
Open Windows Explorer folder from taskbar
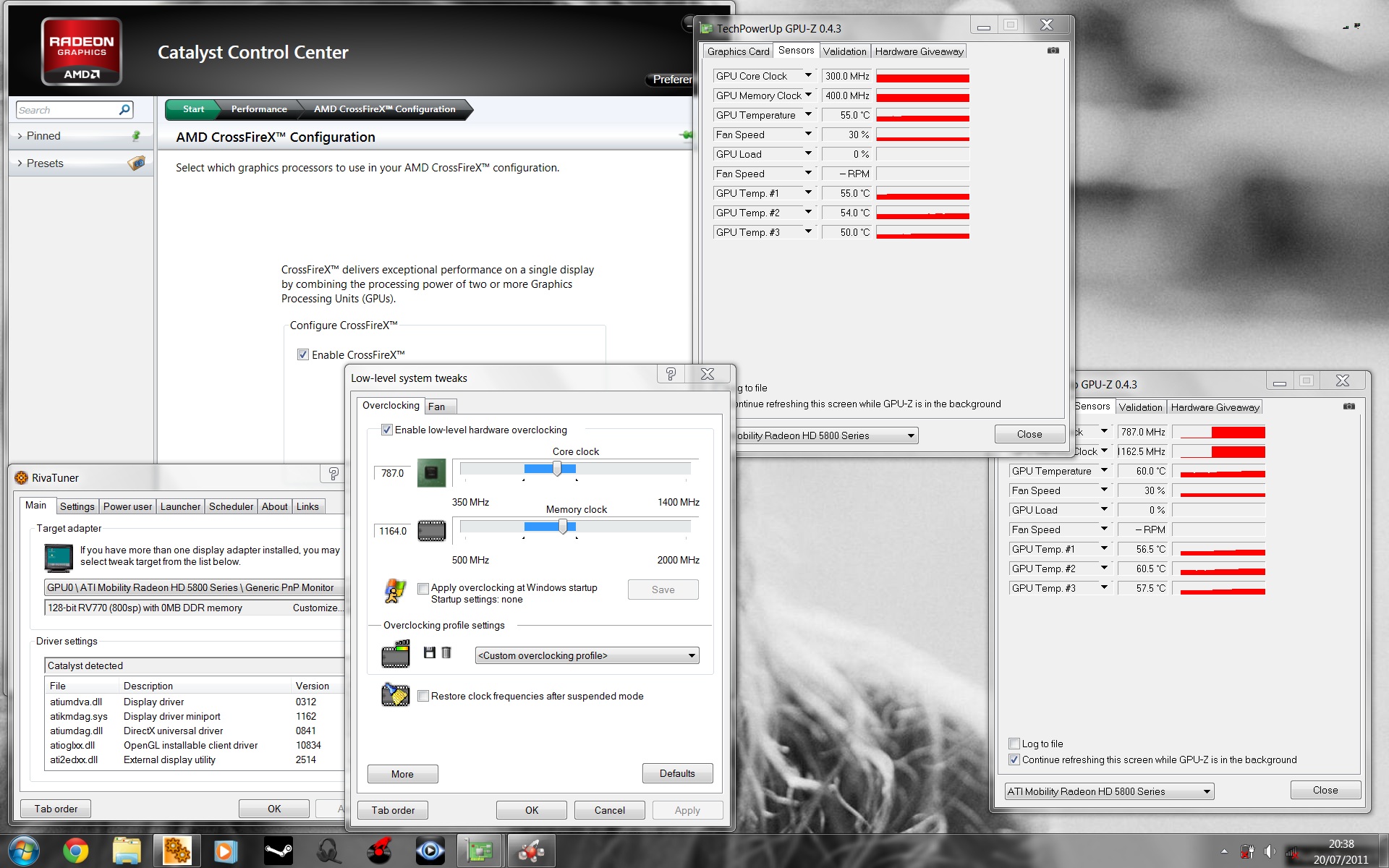(126, 851)
